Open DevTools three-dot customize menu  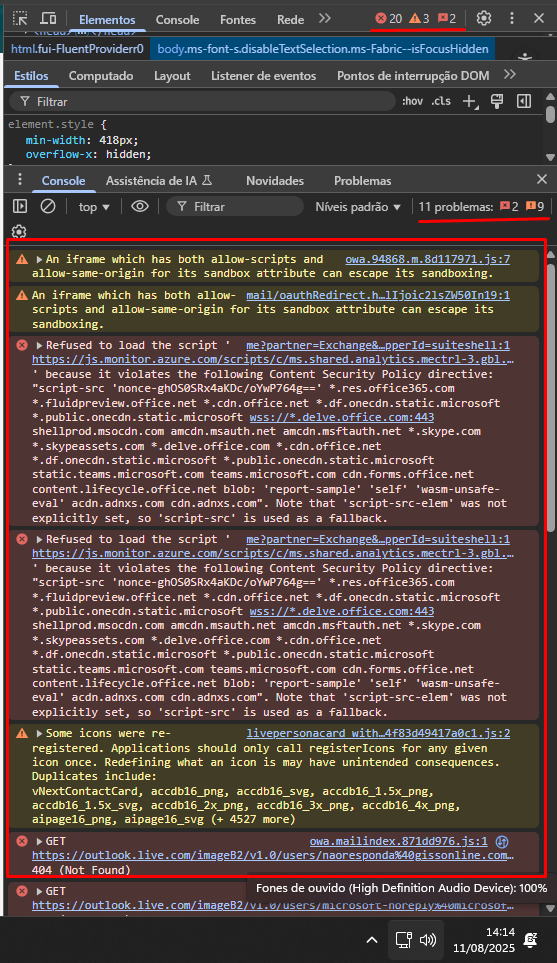pos(512,18)
